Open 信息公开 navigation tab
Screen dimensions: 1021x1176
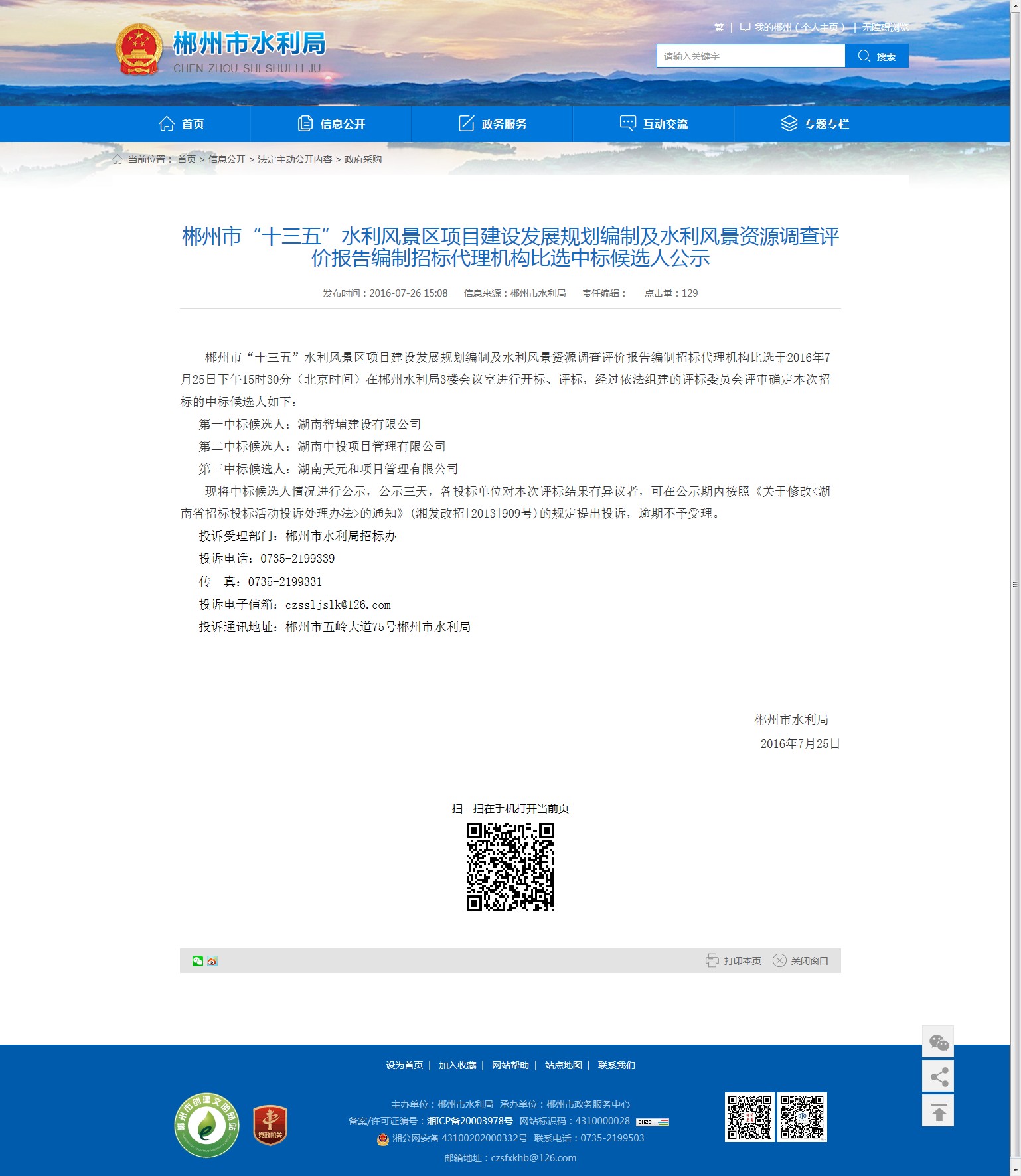[331, 123]
